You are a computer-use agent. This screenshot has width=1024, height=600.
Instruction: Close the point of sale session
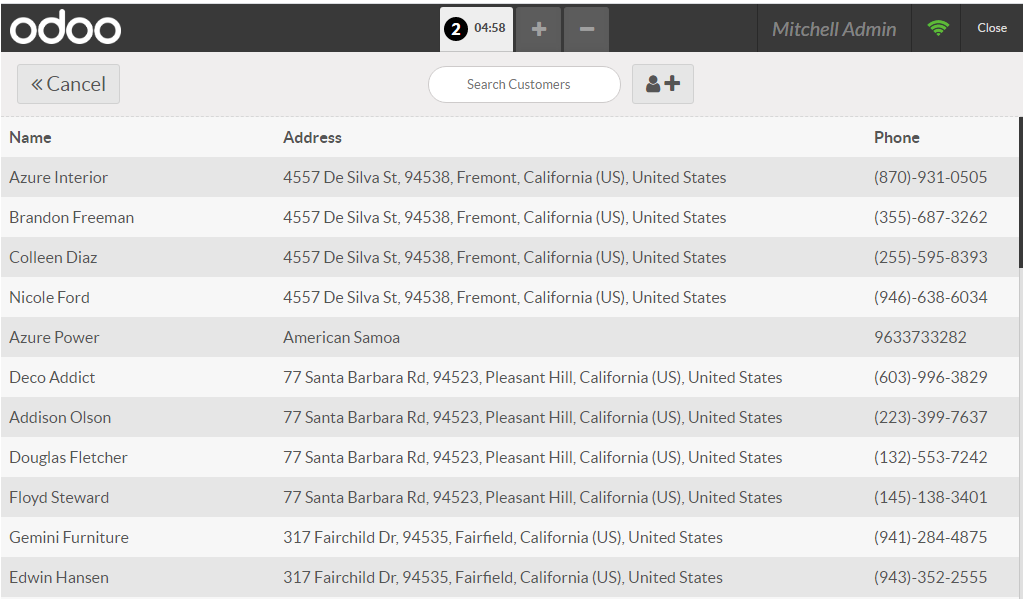[x=991, y=28]
